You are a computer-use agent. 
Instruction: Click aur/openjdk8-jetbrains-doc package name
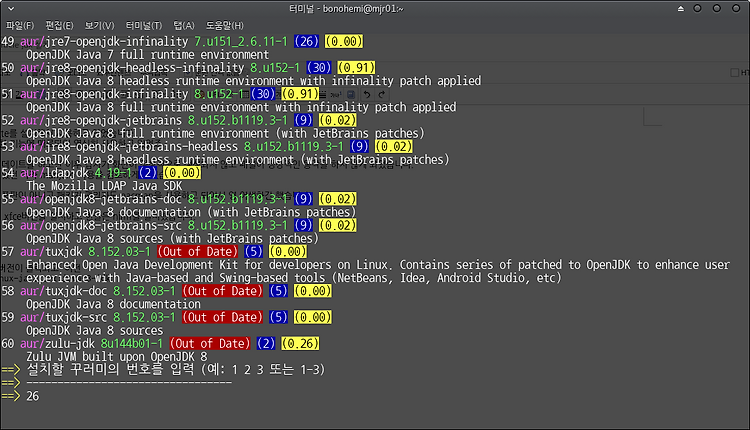click(101, 199)
